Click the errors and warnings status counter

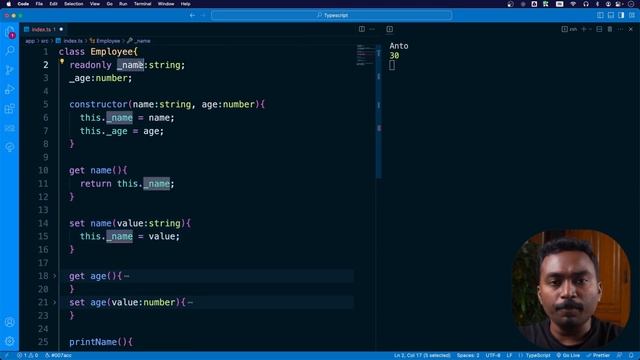[28, 356]
